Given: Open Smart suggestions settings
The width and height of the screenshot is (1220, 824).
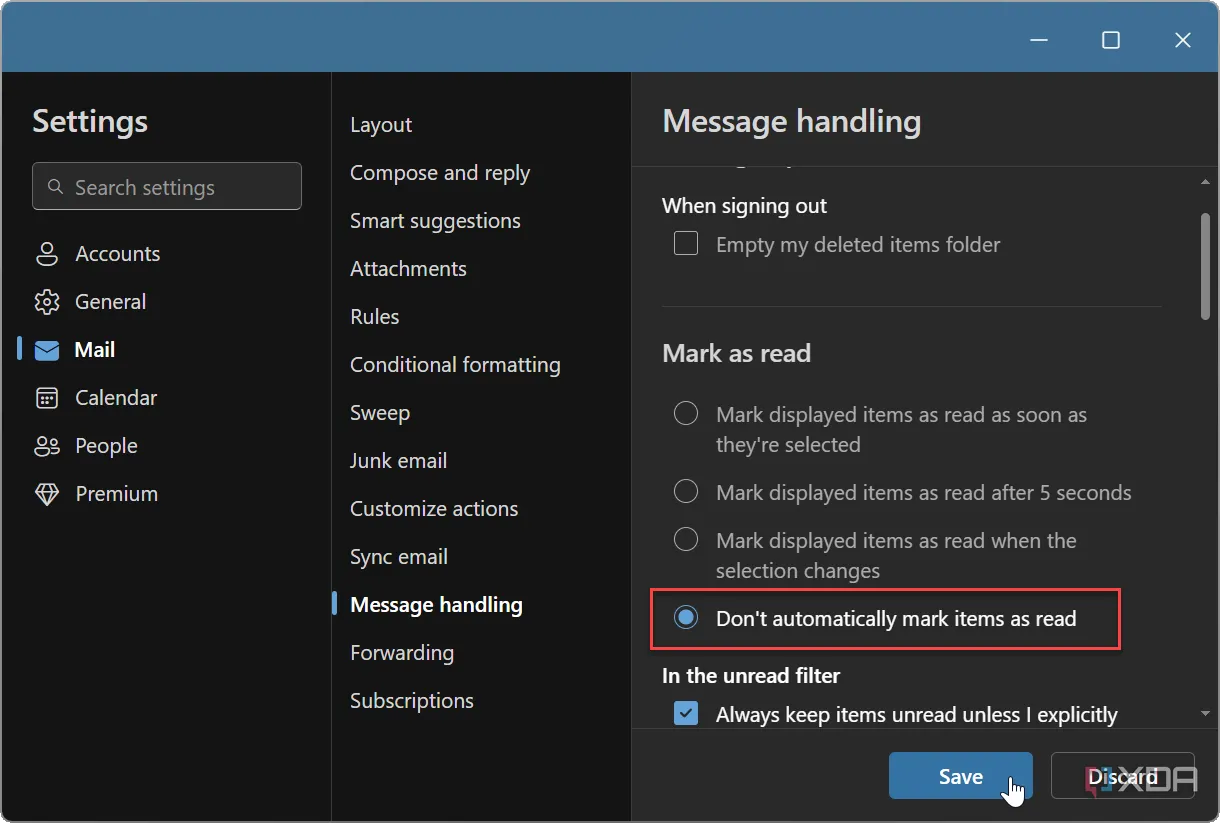Looking at the screenshot, I should tap(435, 221).
